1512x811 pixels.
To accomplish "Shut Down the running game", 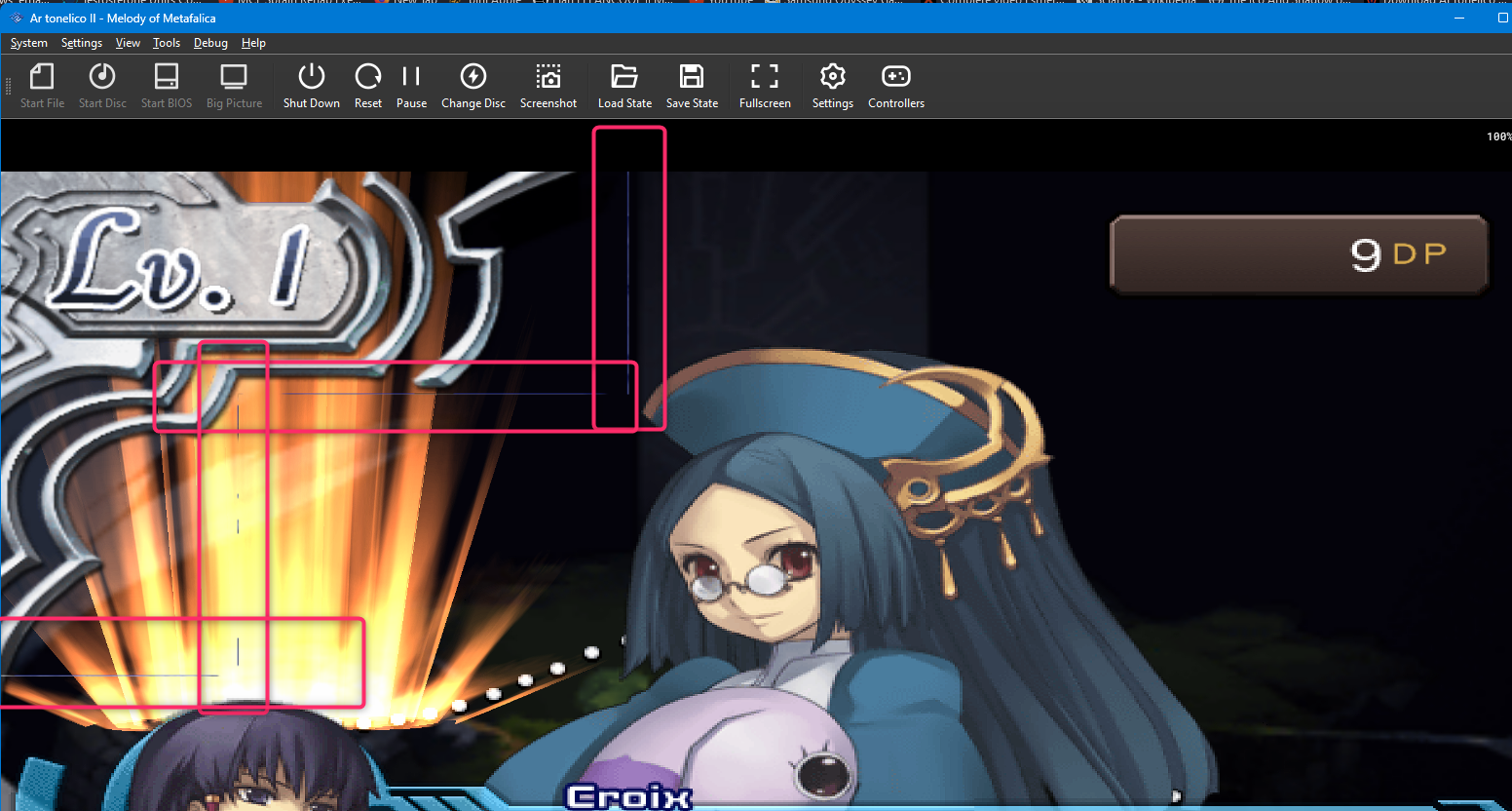I will [x=312, y=86].
